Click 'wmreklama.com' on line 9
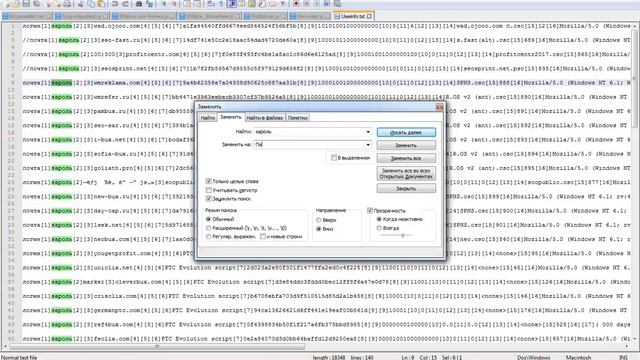640x360 pixels. click(117, 83)
